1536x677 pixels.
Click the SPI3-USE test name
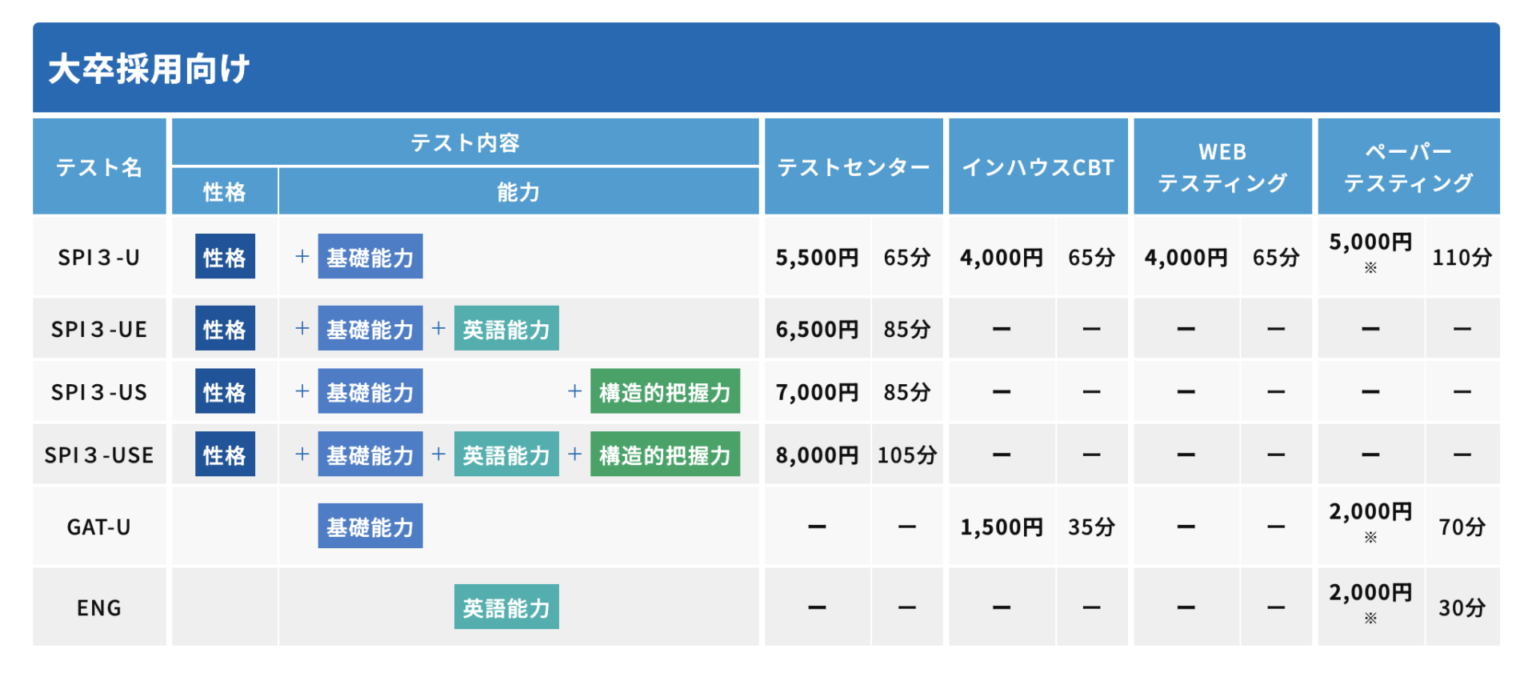pos(99,455)
